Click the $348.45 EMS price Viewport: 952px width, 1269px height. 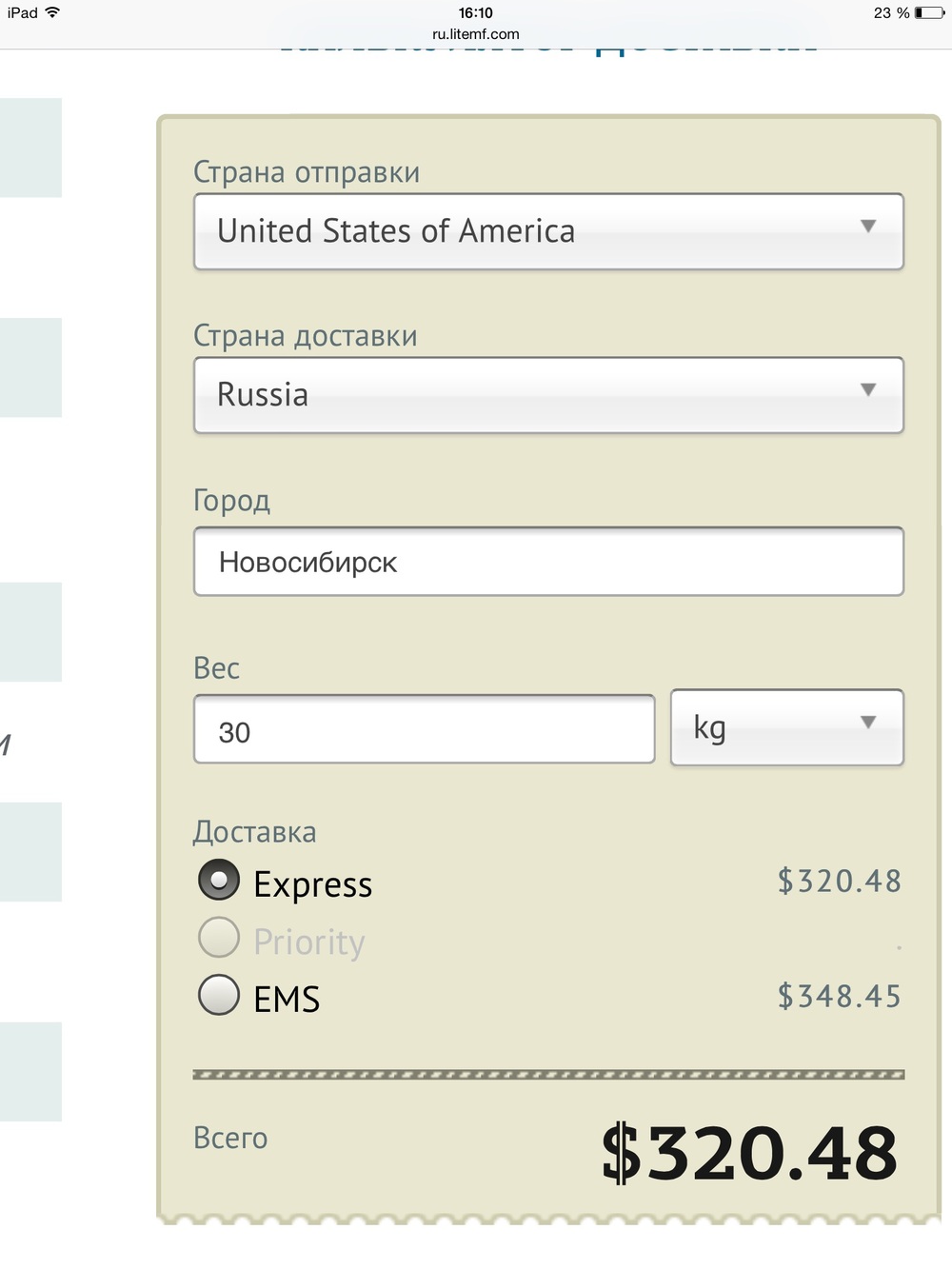click(x=839, y=996)
